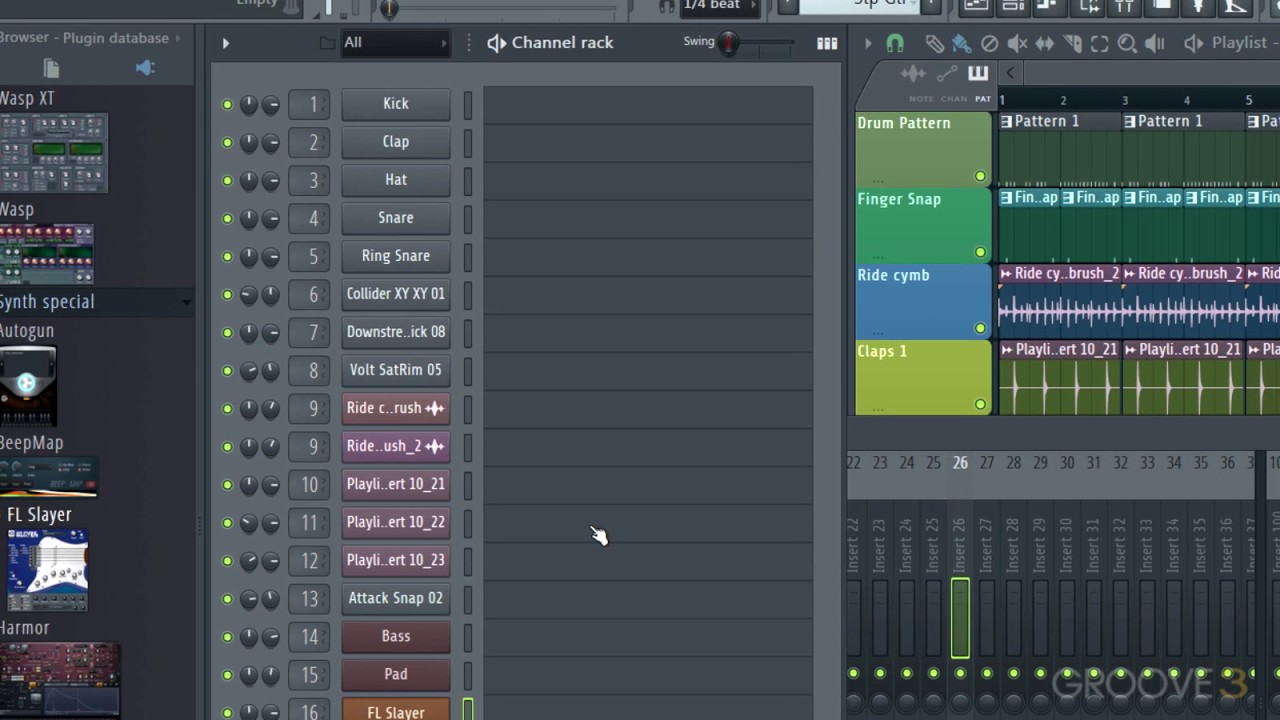Viewport: 1280px width, 720px height.
Task: Open the BeepMap plugin thumbnail
Action: (49, 478)
